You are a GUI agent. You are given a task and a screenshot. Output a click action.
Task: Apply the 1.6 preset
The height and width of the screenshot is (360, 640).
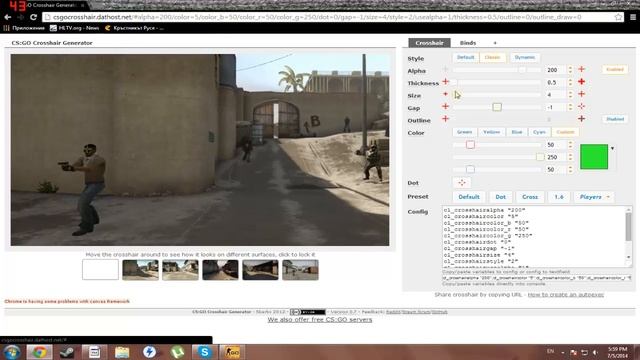[558, 197]
